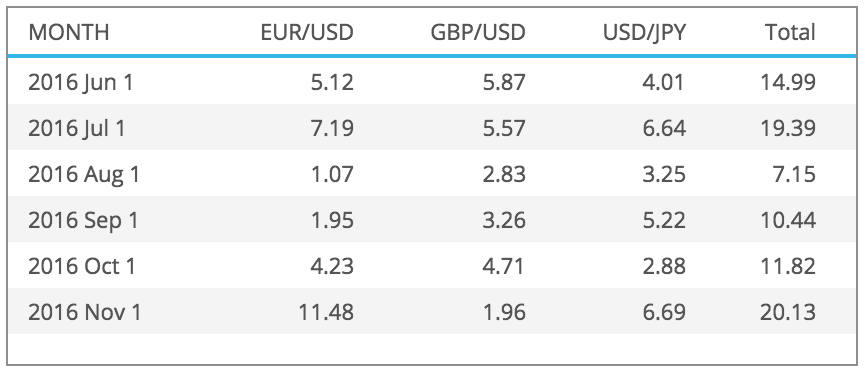Click the USD/JPY value 6.64
The height and width of the screenshot is (372, 866).
pyautogui.click(x=664, y=129)
